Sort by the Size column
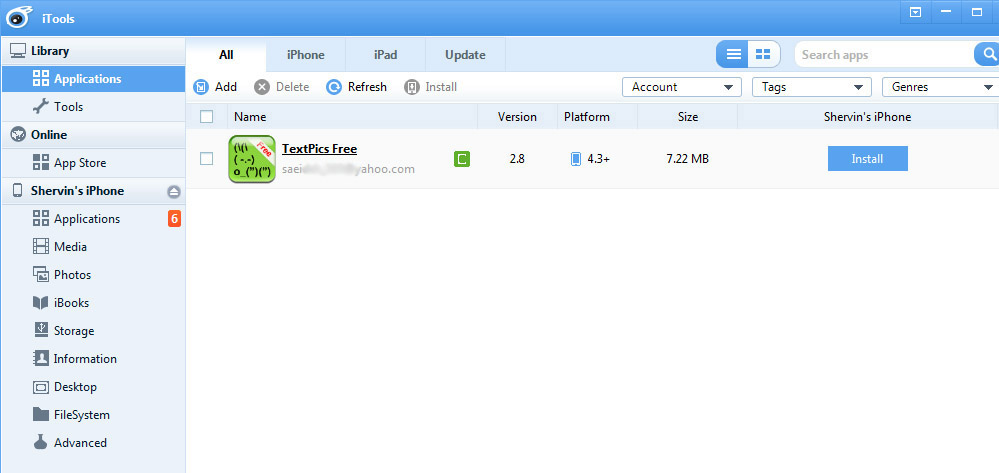The image size is (999, 473). [687, 117]
